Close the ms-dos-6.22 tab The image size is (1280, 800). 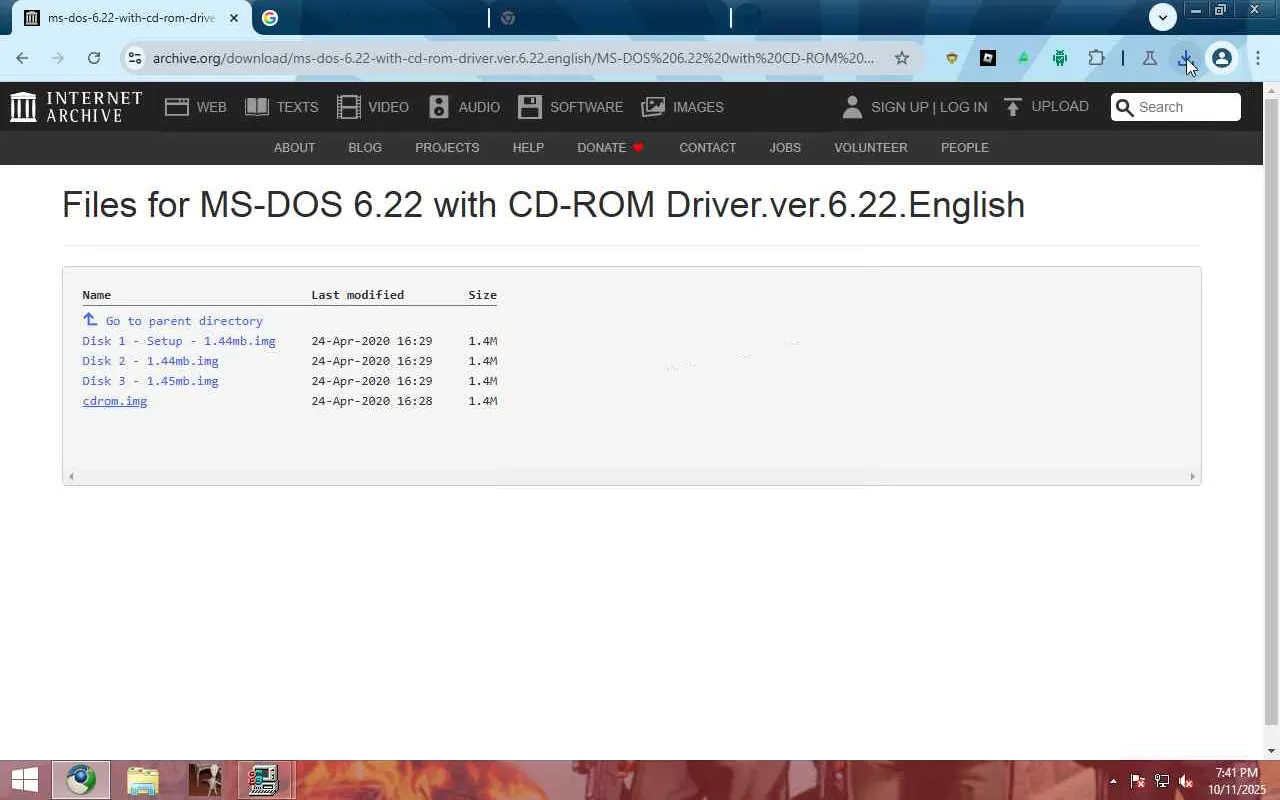[x=234, y=18]
